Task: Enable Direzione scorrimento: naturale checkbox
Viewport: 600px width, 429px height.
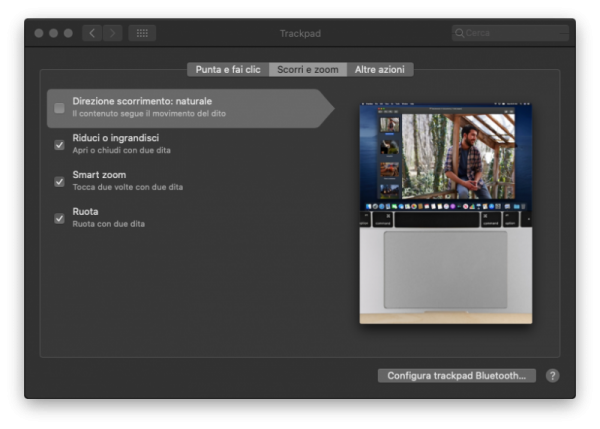Action: pyautogui.click(x=59, y=108)
